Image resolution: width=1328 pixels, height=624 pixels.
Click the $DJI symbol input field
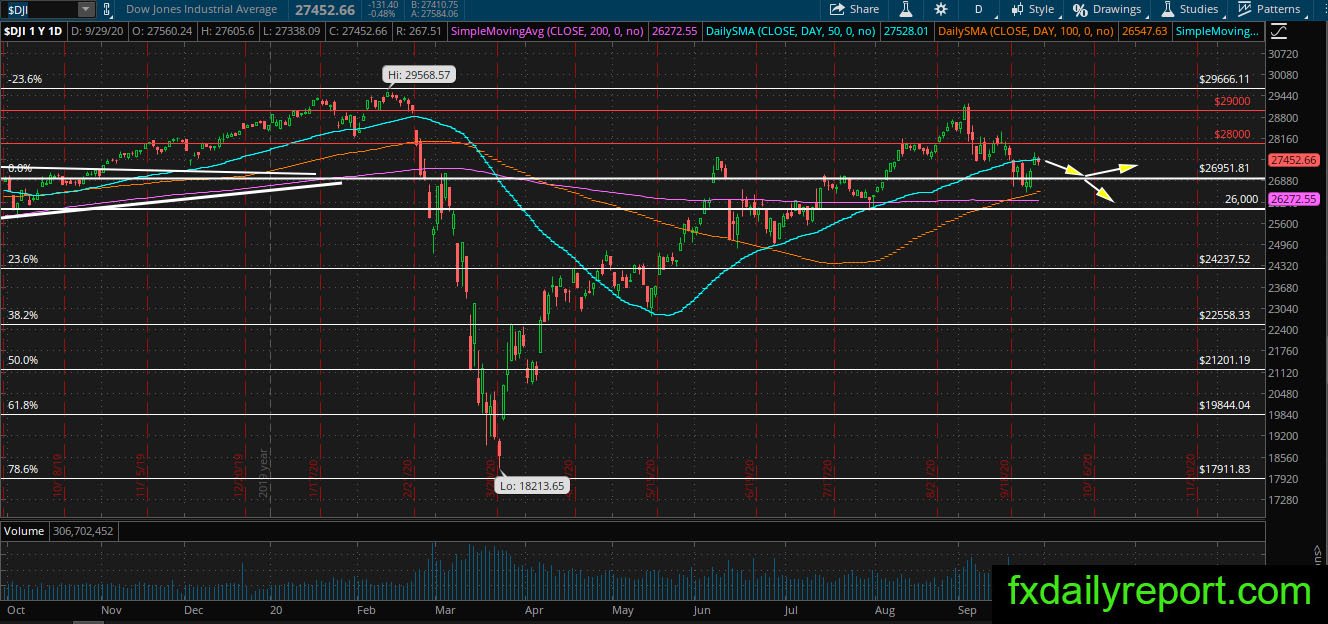pyautogui.click(x=39, y=9)
